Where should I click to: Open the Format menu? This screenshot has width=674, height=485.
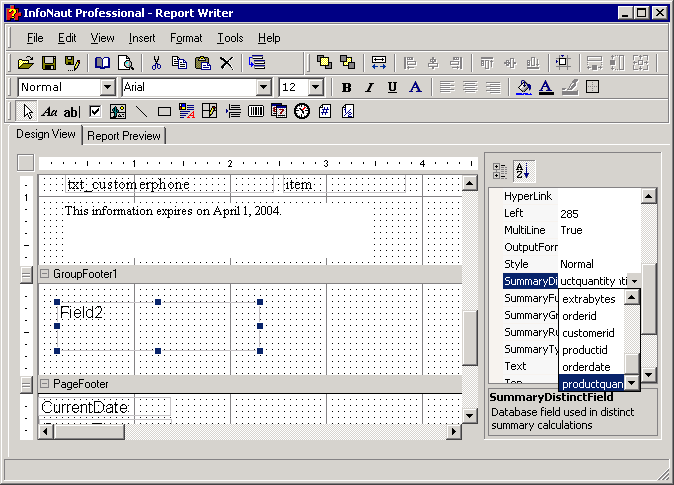point(185,38)
